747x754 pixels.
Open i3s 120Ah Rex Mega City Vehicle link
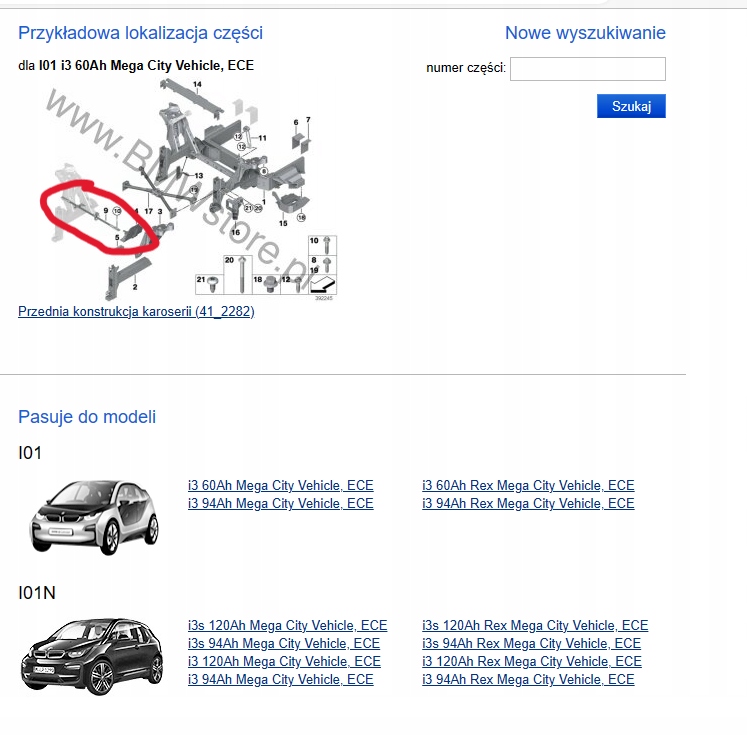[535, 626]
